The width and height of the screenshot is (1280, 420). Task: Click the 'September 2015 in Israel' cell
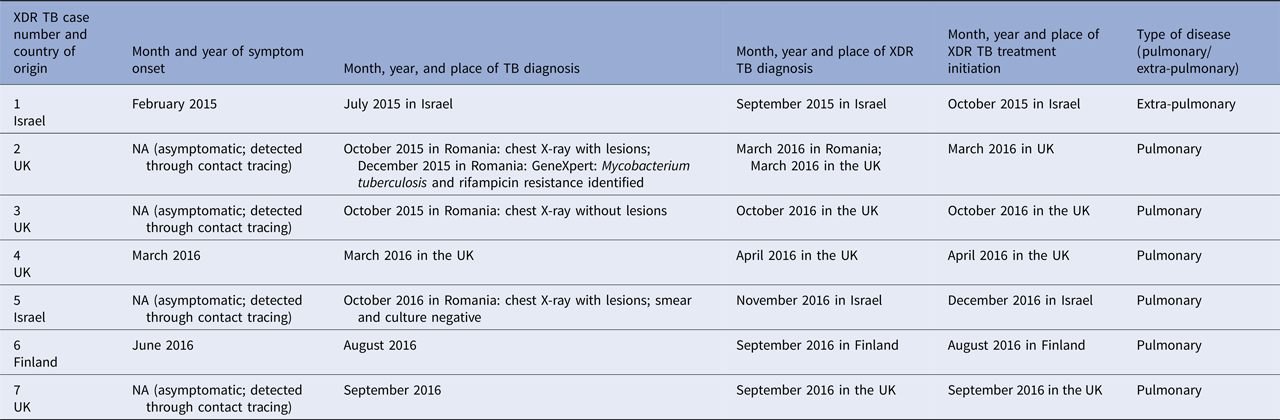click(811, 104)
